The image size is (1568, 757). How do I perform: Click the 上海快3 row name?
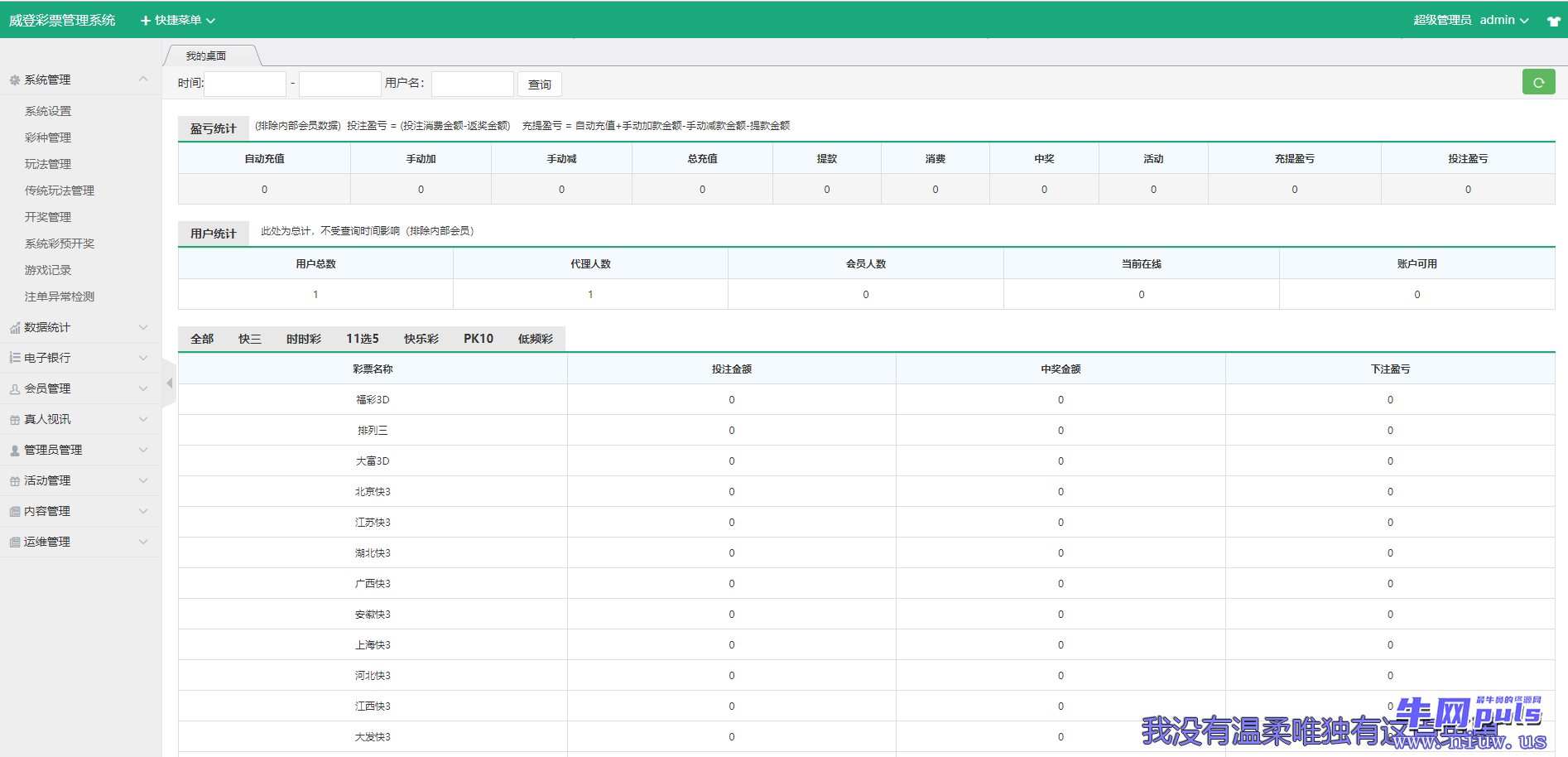373,645
